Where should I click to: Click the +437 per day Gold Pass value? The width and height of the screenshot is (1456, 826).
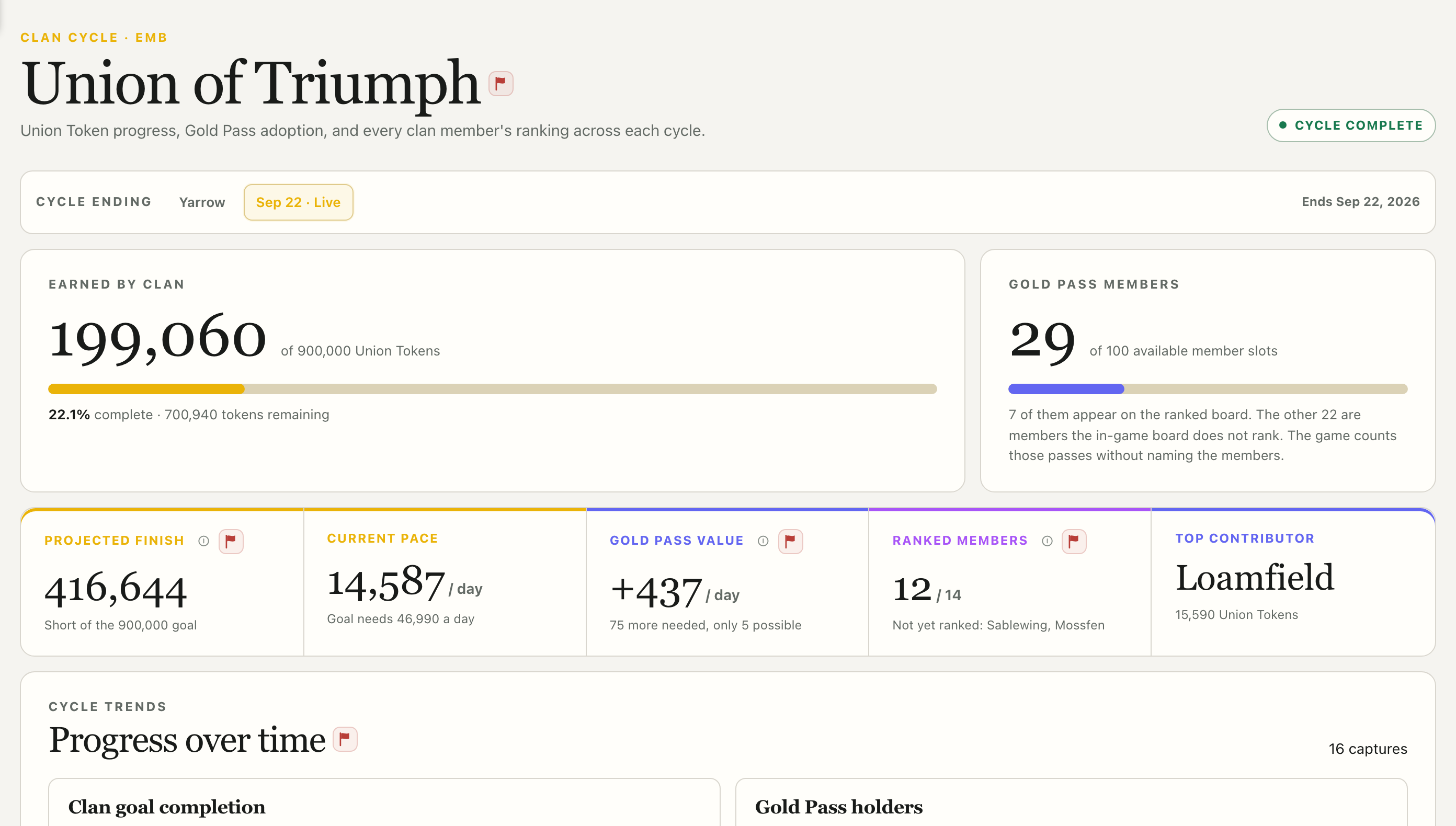675,592
